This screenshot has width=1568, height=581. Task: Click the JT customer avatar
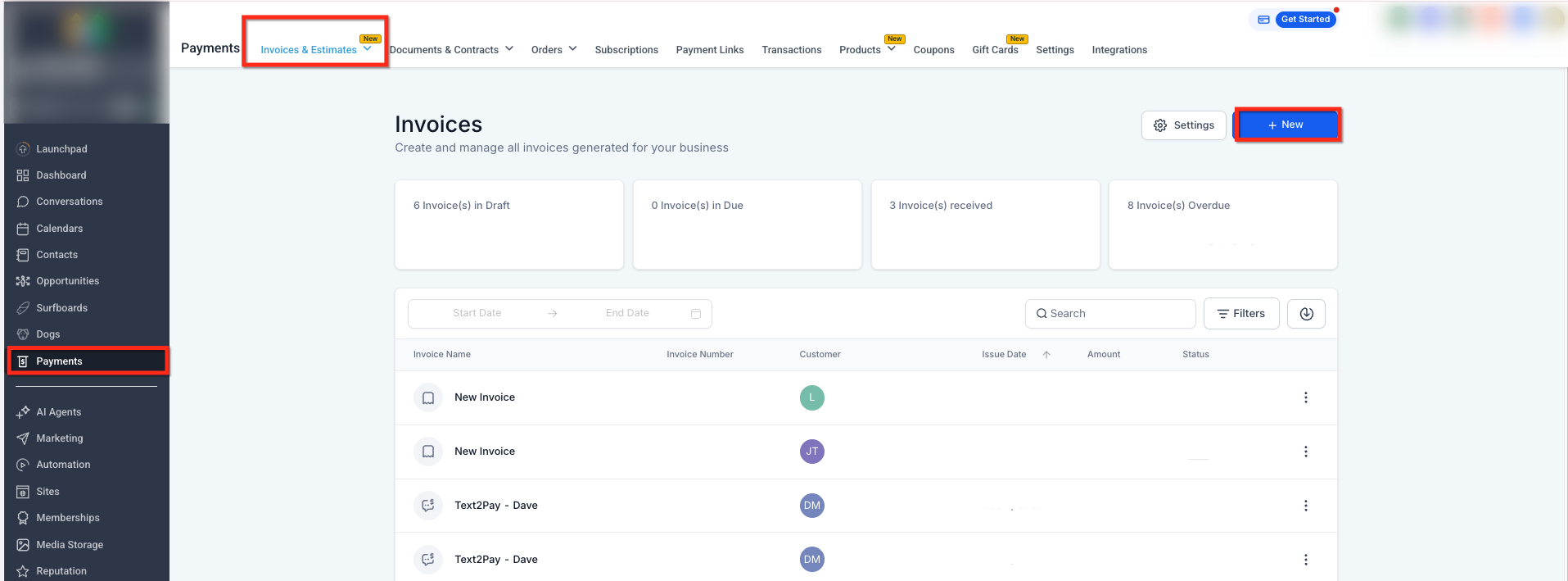pos(811,452)
